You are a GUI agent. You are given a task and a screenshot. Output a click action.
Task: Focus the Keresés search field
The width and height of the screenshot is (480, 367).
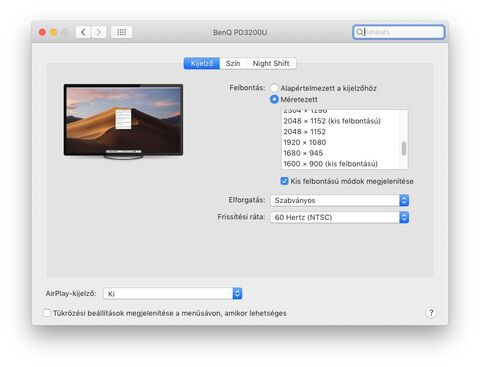[398, 32]
